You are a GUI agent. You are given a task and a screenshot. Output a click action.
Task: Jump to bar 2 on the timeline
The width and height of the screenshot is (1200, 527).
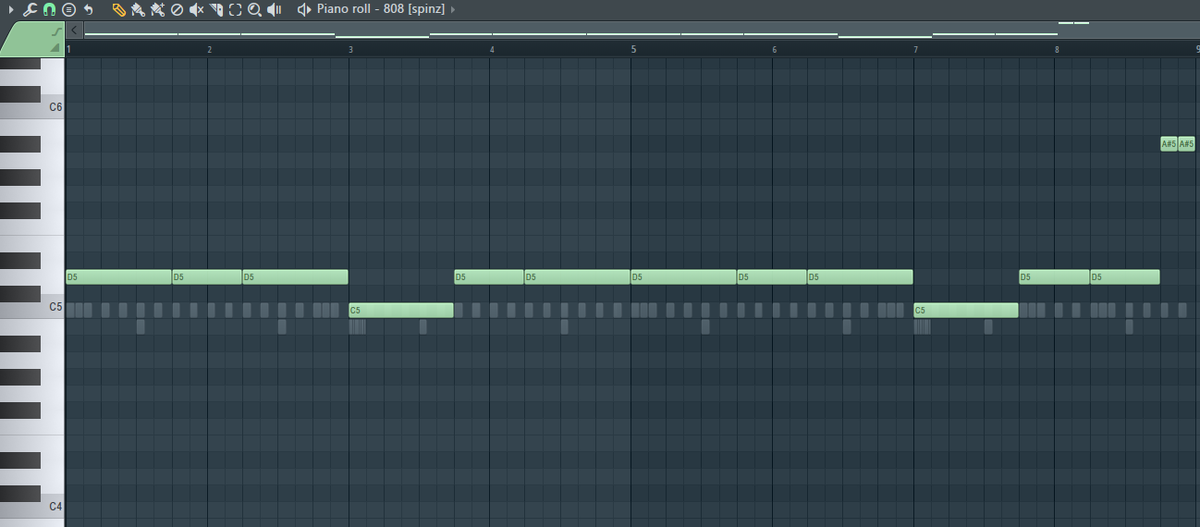pyautogui.click(x=209, y=49)
